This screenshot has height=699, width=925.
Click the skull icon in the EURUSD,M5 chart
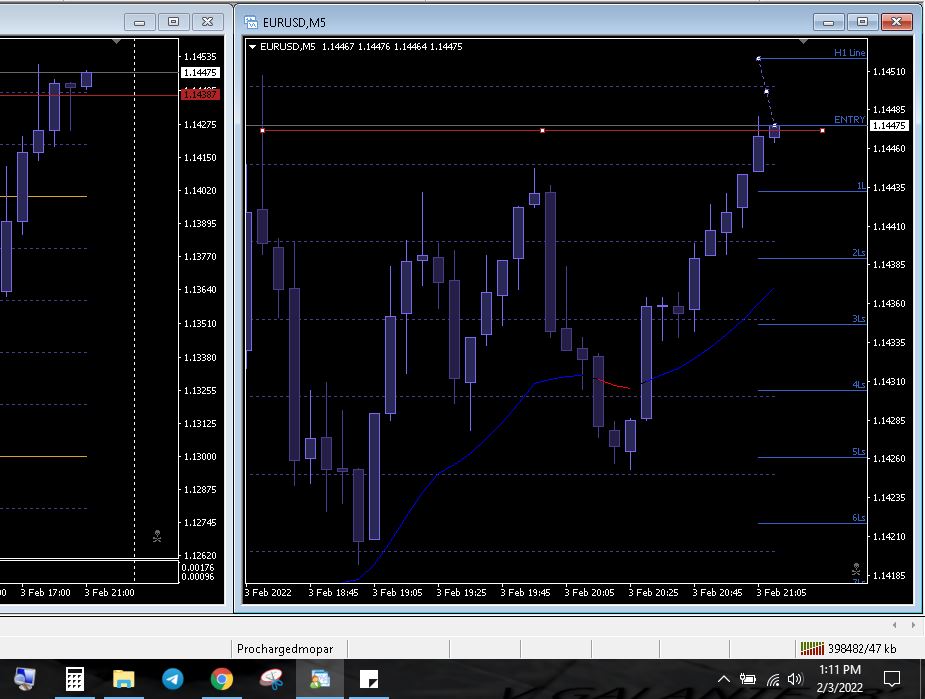[856, 568]
